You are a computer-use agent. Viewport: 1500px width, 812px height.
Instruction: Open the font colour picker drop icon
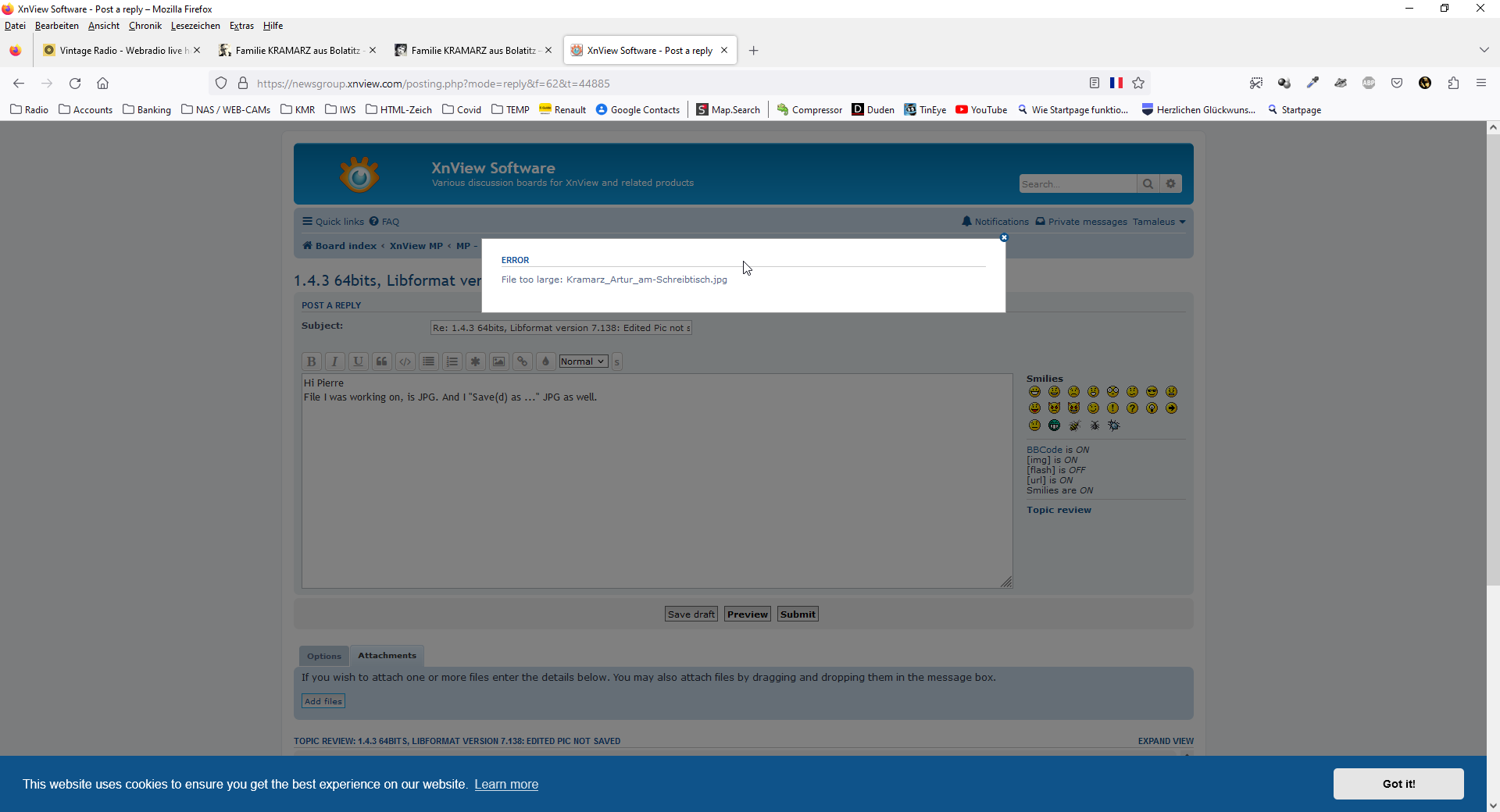pos(545,361)
